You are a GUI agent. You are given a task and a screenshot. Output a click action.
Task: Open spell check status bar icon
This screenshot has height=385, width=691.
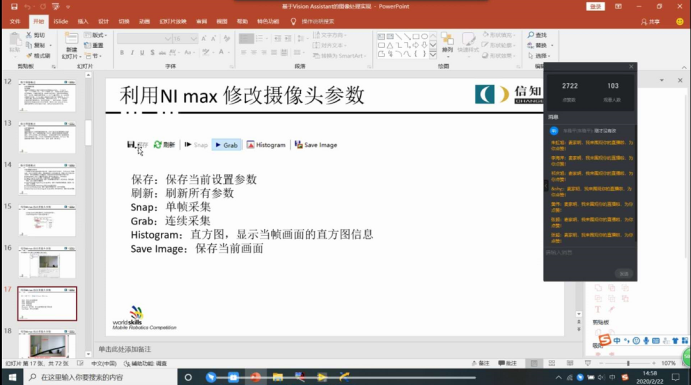[80, 363]
